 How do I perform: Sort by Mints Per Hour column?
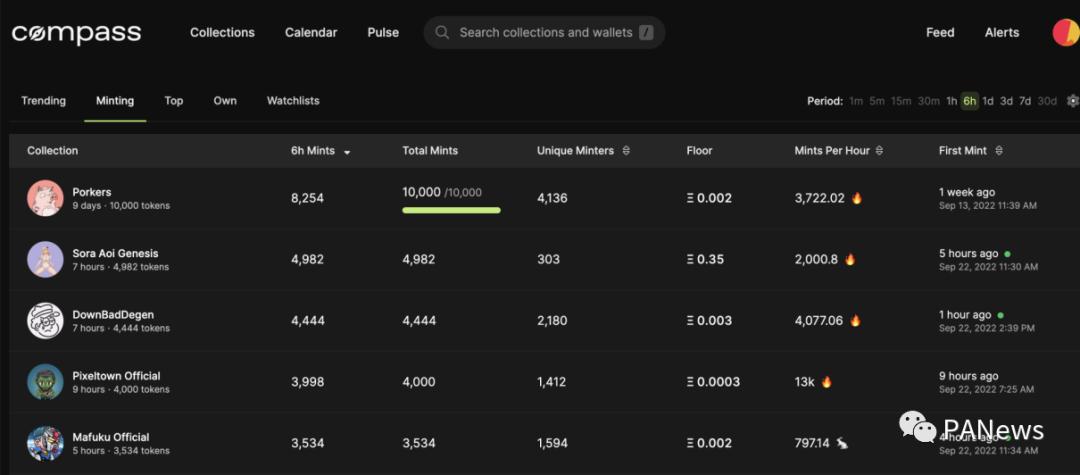pyautogui.click(x=879, y=151)
